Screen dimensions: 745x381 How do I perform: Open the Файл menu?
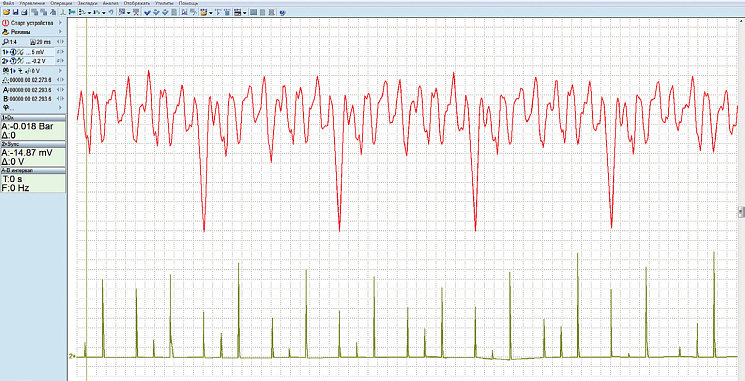coord(8,3)
